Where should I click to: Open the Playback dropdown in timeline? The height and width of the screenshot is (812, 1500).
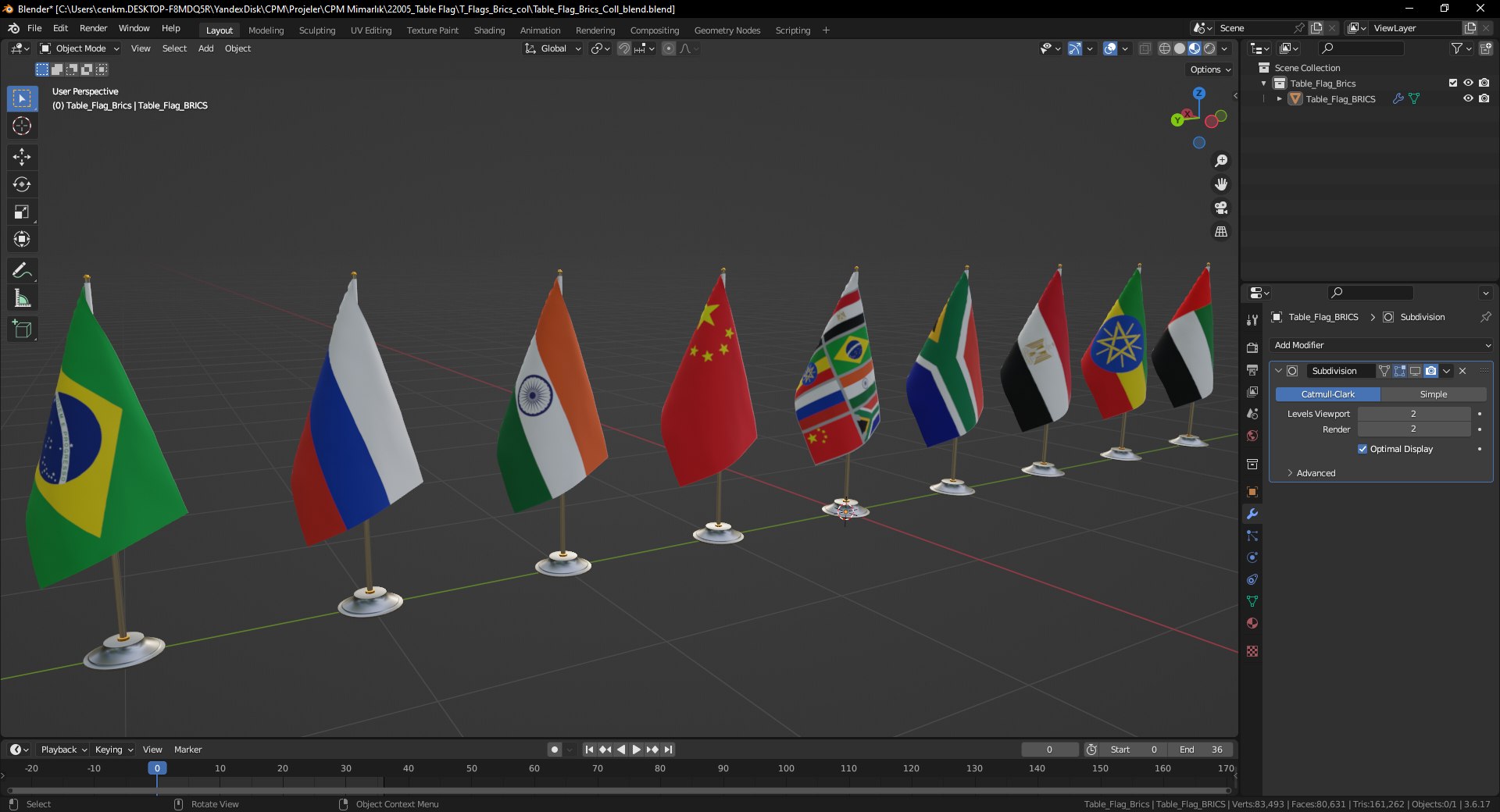(x=63, y=750)
